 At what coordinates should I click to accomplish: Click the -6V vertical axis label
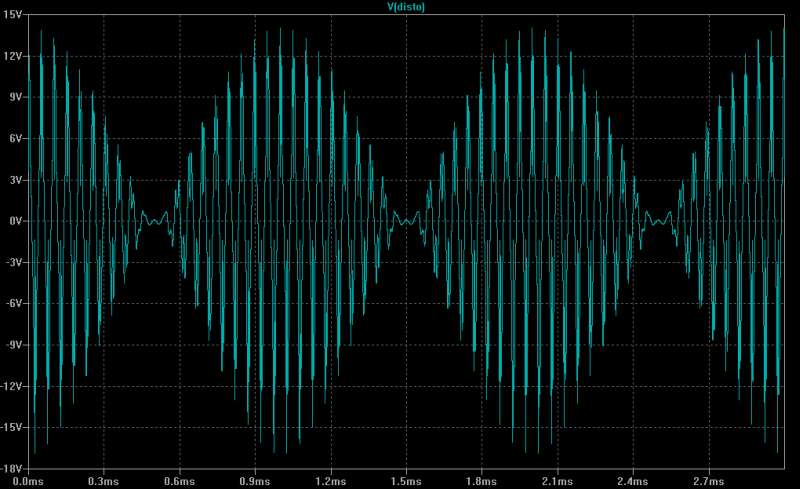click(x=13, y=304)
